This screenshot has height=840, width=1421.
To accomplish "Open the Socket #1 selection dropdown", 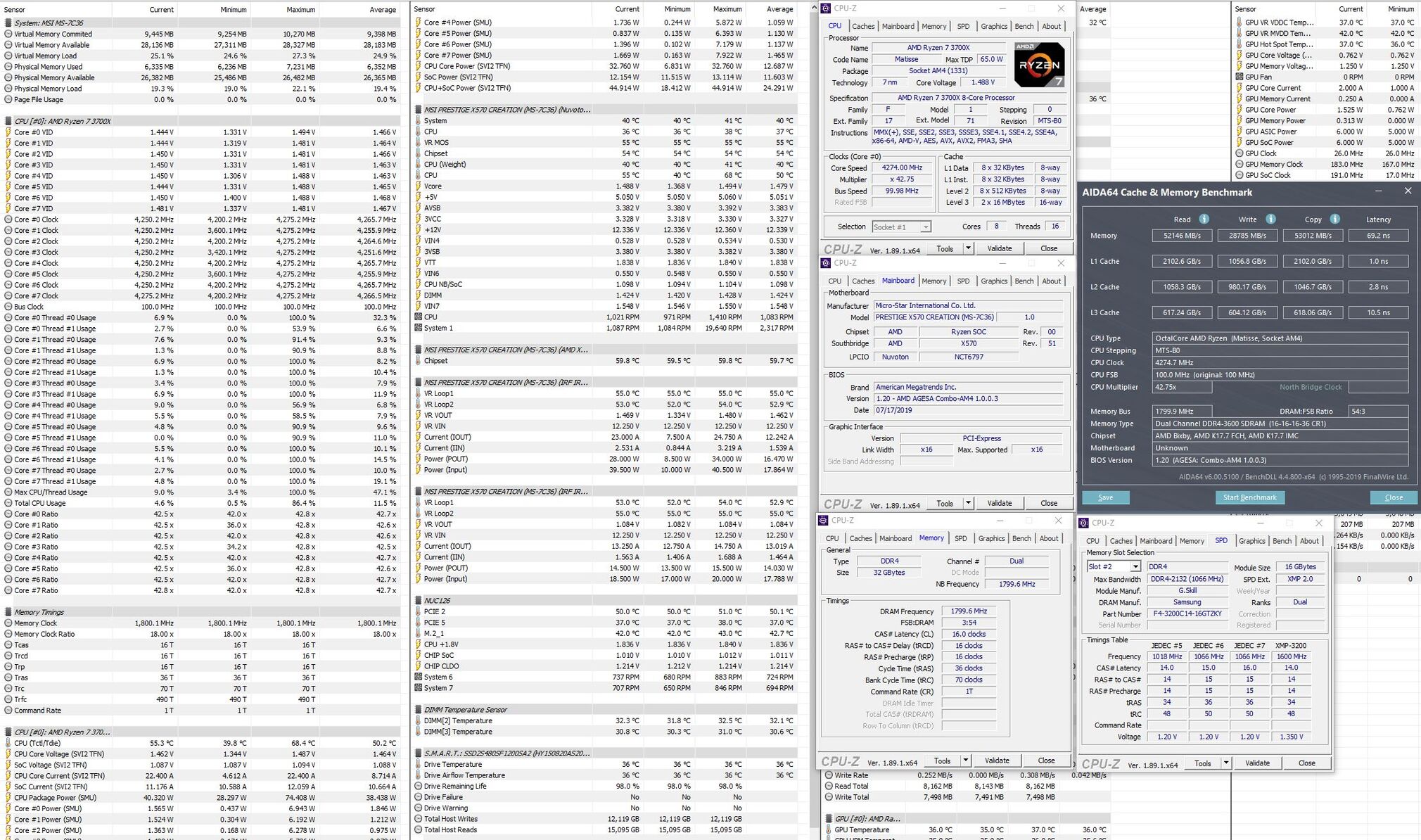I will [925, 227].
